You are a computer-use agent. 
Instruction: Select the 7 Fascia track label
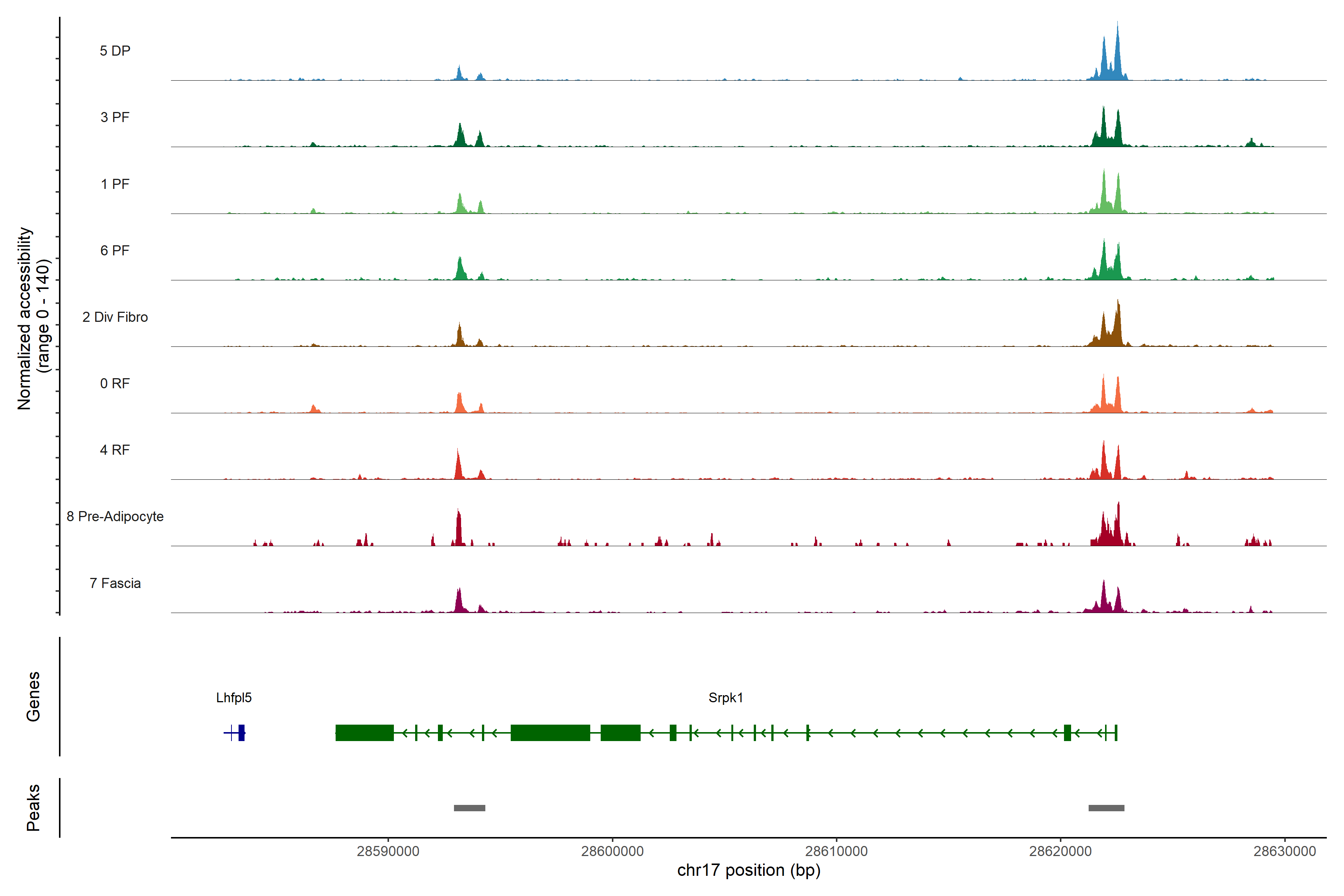[x=115, y=584]
